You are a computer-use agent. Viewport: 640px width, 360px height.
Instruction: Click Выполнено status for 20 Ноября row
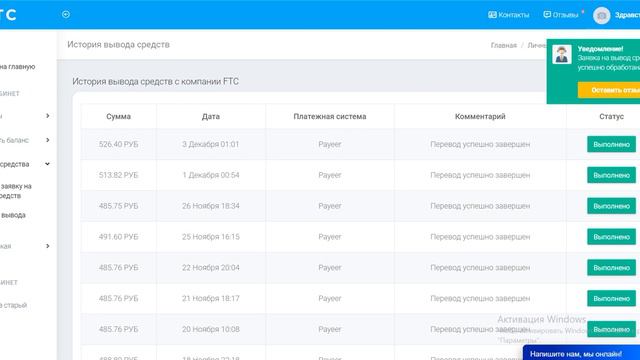(611, 329)
